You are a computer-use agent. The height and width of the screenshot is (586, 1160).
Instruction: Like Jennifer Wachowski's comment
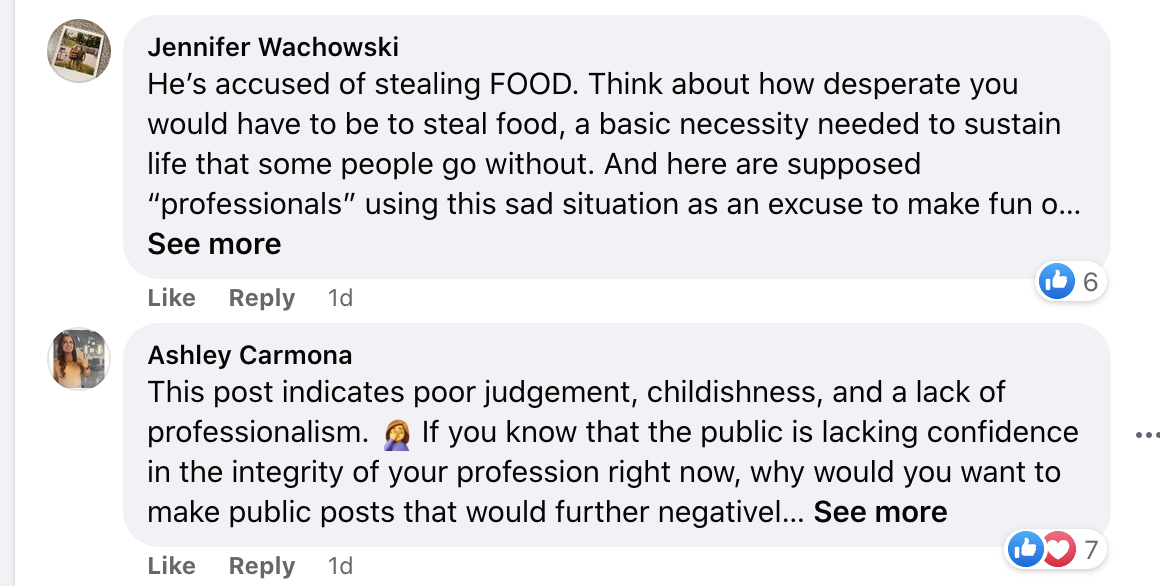tap(171, 298)
